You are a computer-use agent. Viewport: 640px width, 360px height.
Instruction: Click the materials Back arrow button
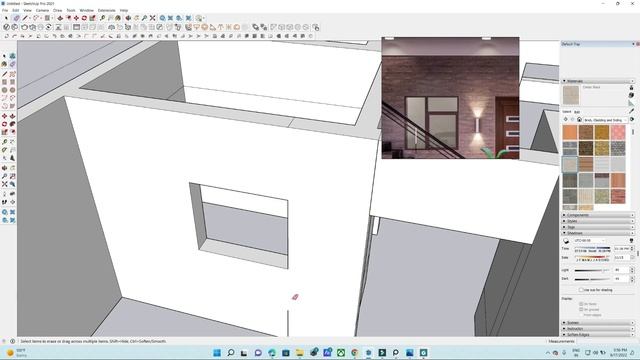pos(566,120)
